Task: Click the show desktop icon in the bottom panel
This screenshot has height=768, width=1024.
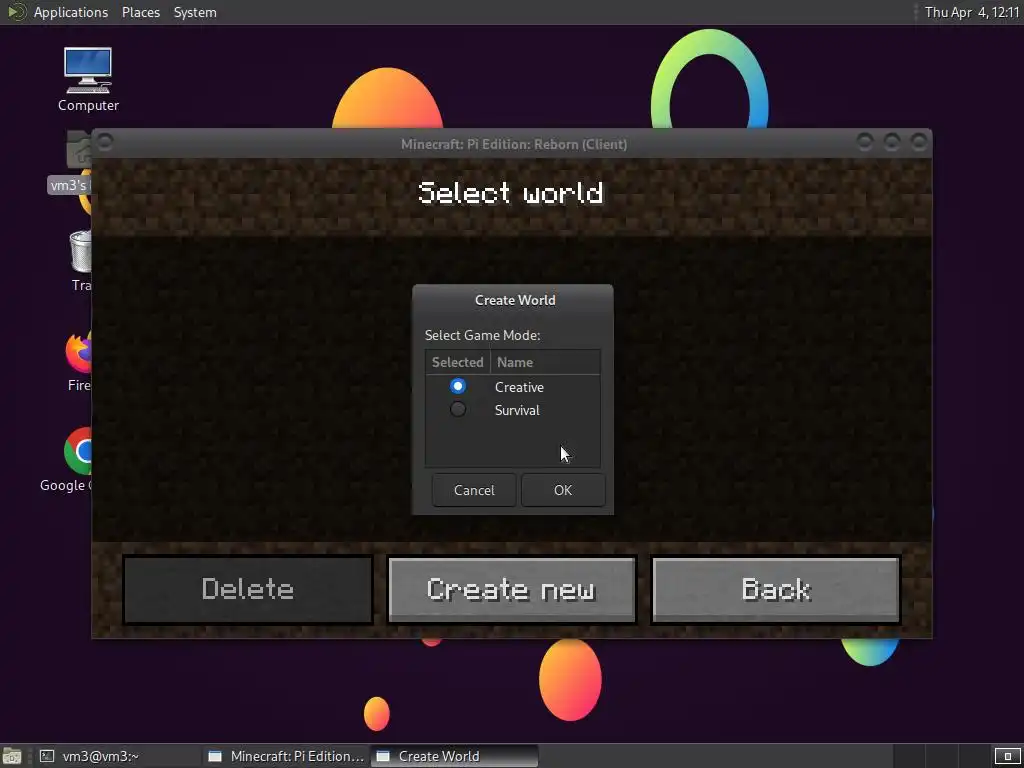Action: point(12,756)
